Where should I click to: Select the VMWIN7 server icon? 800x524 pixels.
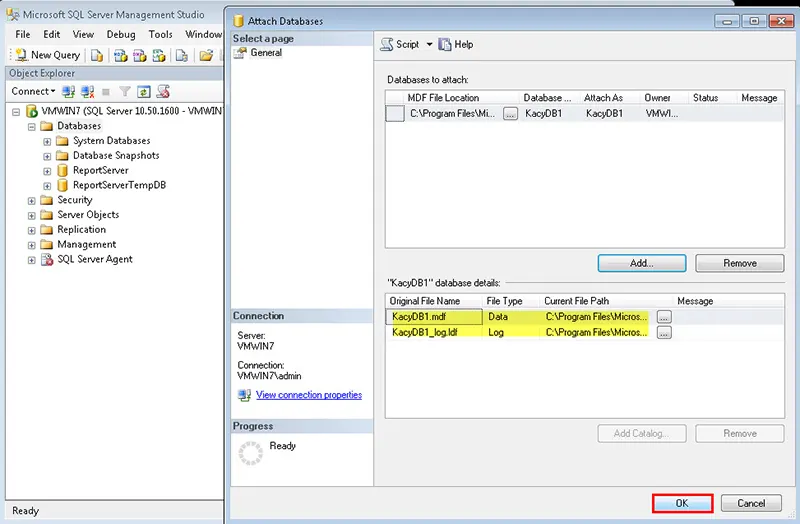pyautogui.click(x=32, y=111)
